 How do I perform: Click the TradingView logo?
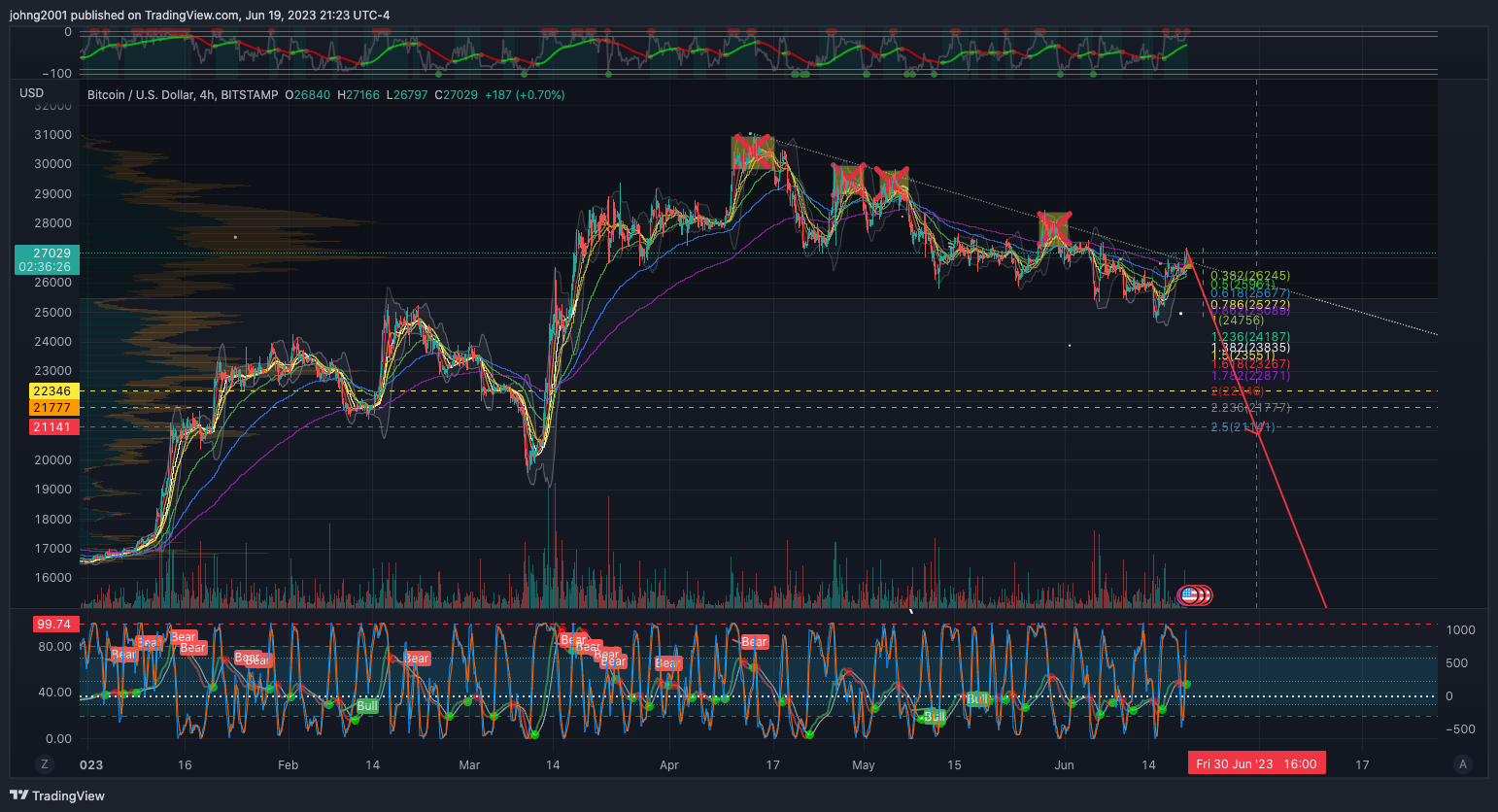(57, 795)
